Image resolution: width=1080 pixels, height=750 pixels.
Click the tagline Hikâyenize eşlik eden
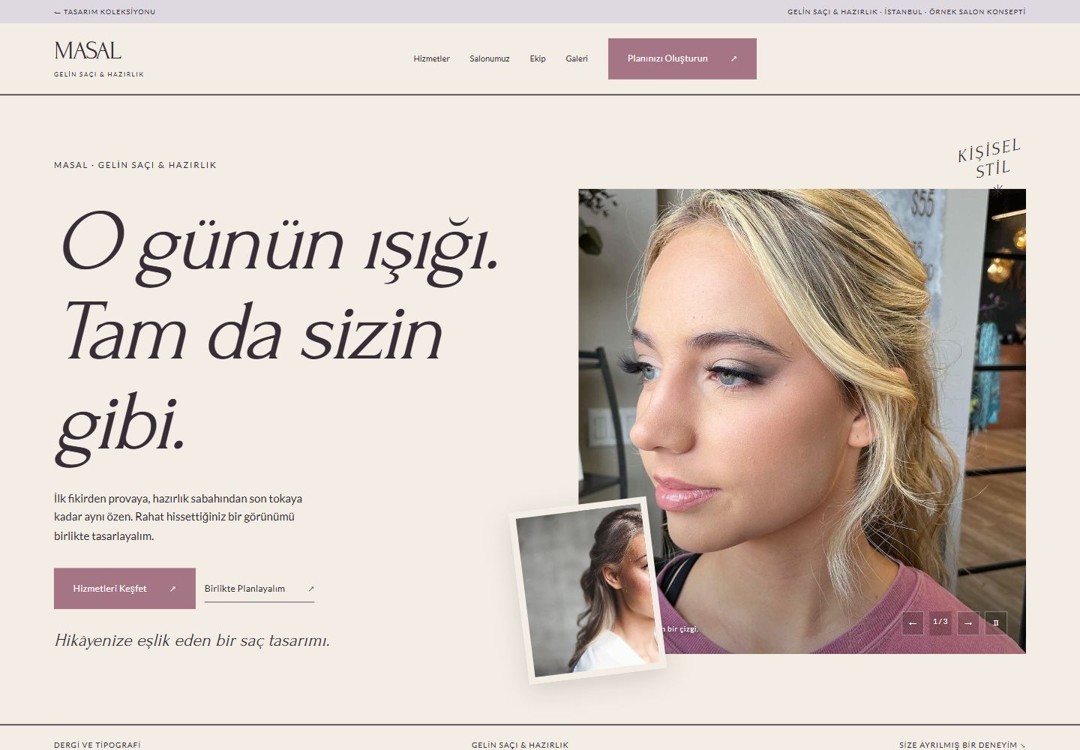click(192, 640)
